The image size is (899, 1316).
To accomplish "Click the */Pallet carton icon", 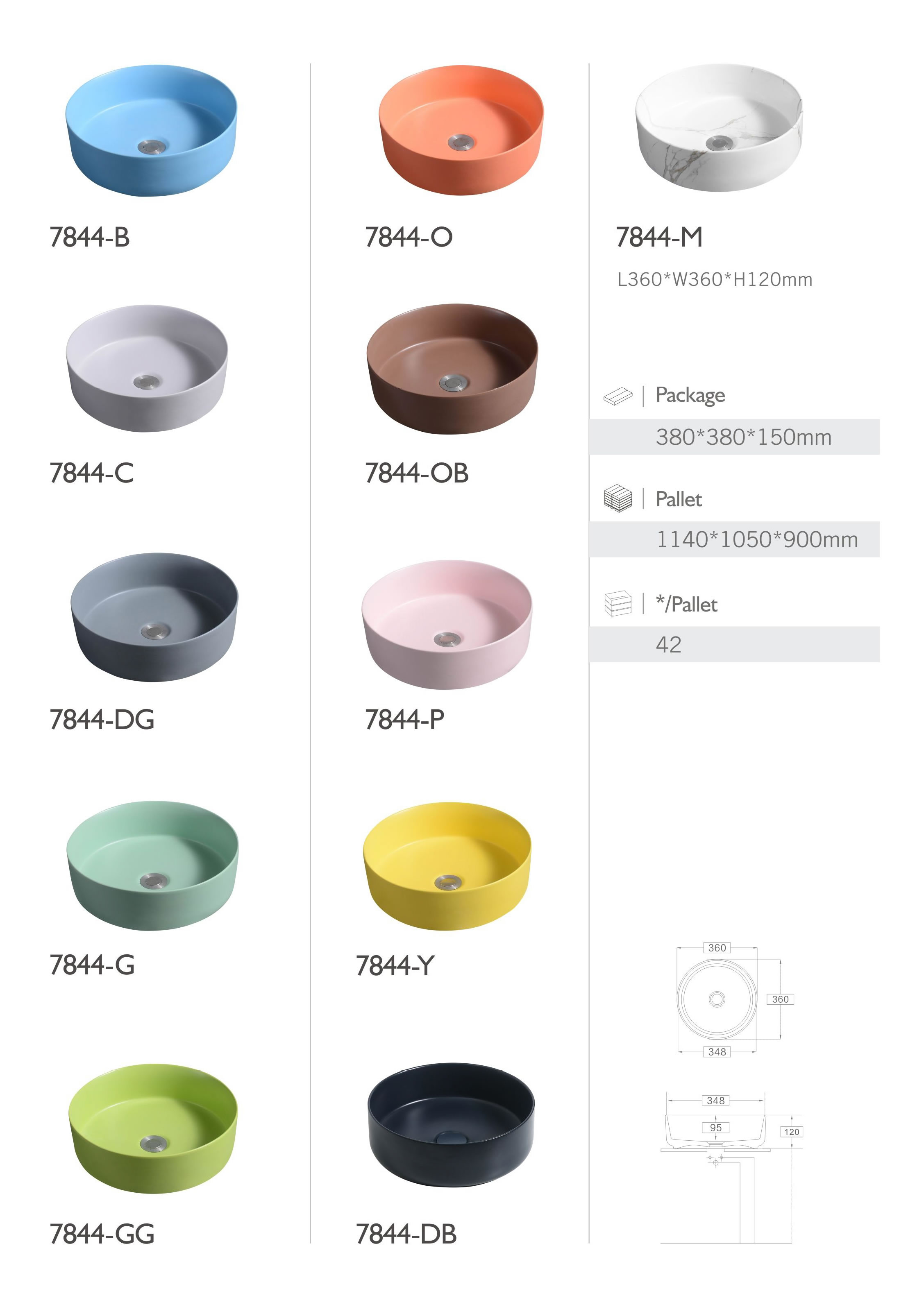I will (617, 603).
